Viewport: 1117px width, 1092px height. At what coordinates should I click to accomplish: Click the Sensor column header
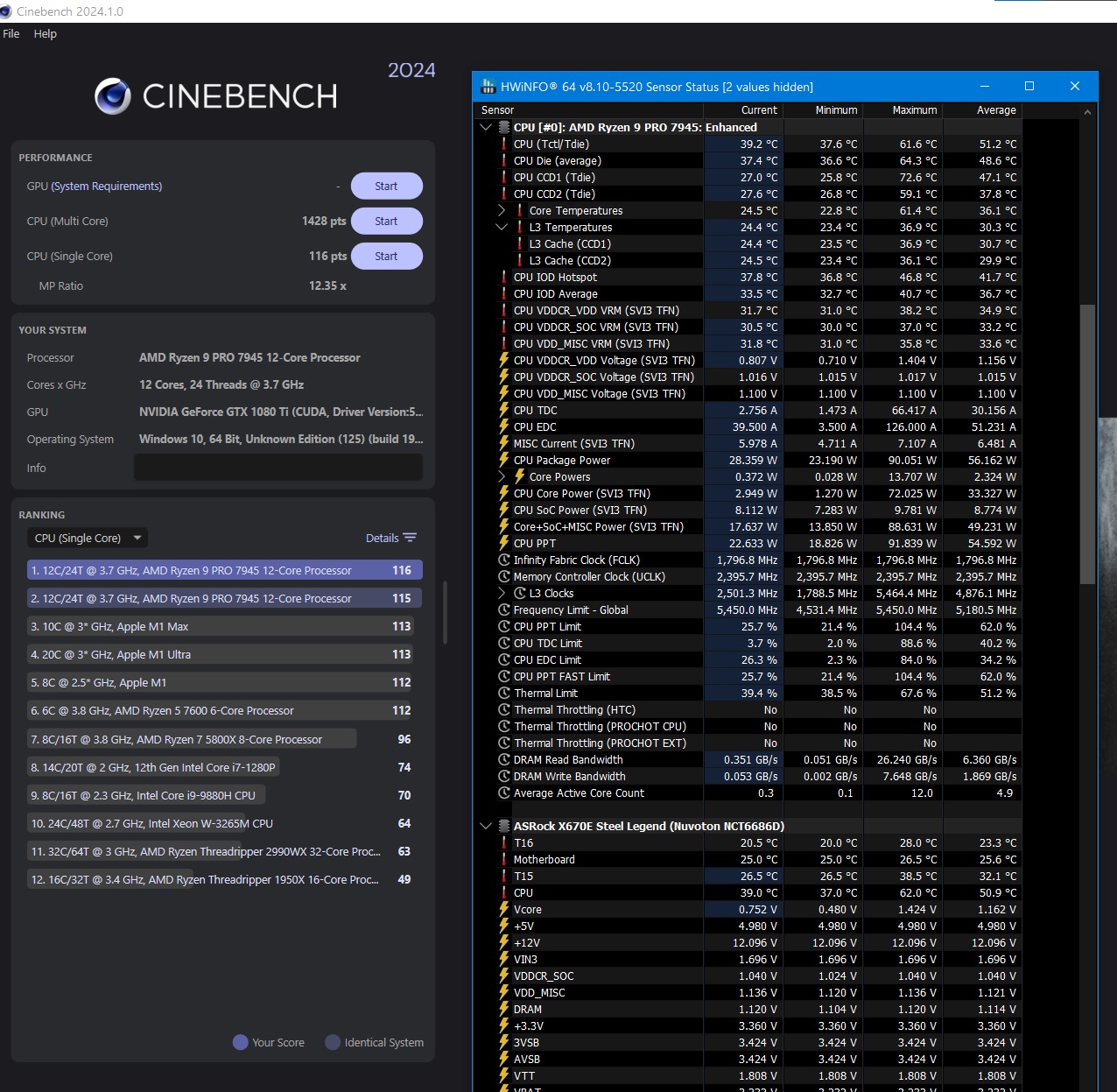pos(591,110)
